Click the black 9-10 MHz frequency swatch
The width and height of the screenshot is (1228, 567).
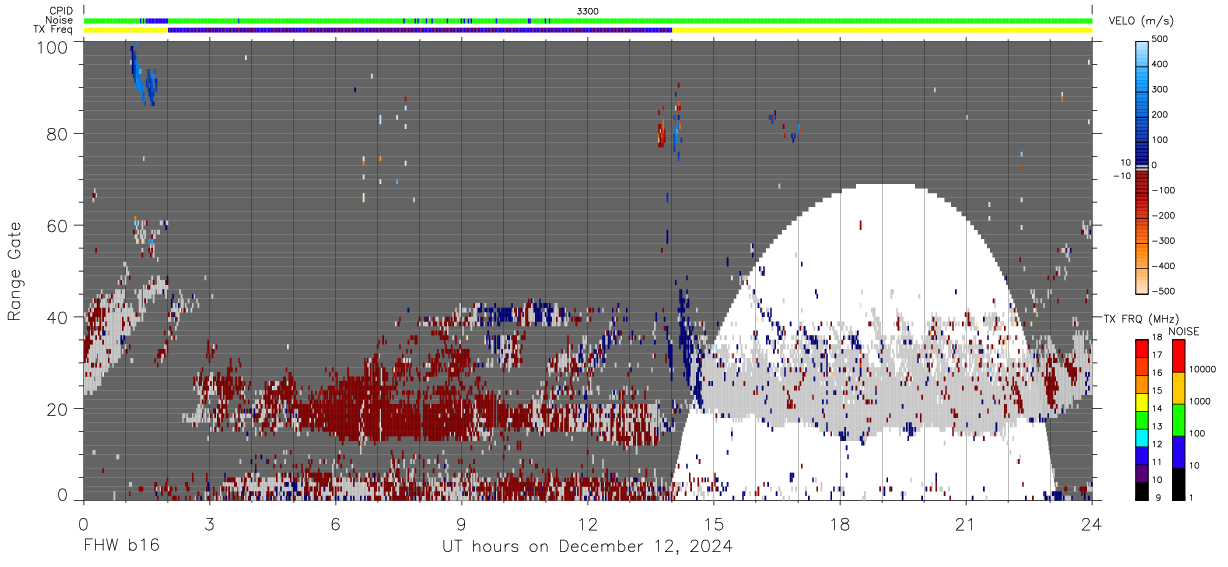(1142, 490)
